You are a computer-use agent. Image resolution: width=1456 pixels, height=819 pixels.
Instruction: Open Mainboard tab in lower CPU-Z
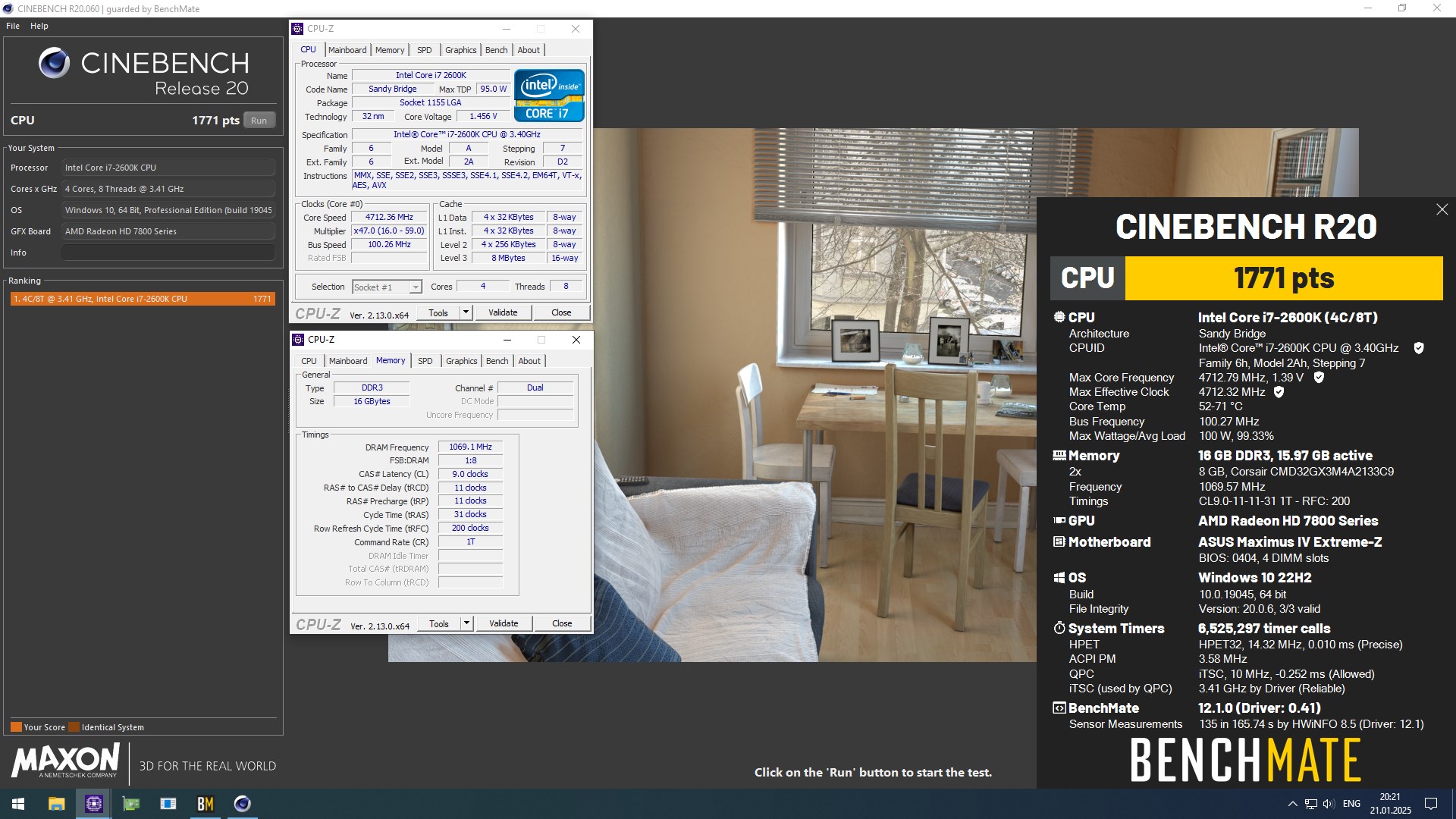[348, 361]
